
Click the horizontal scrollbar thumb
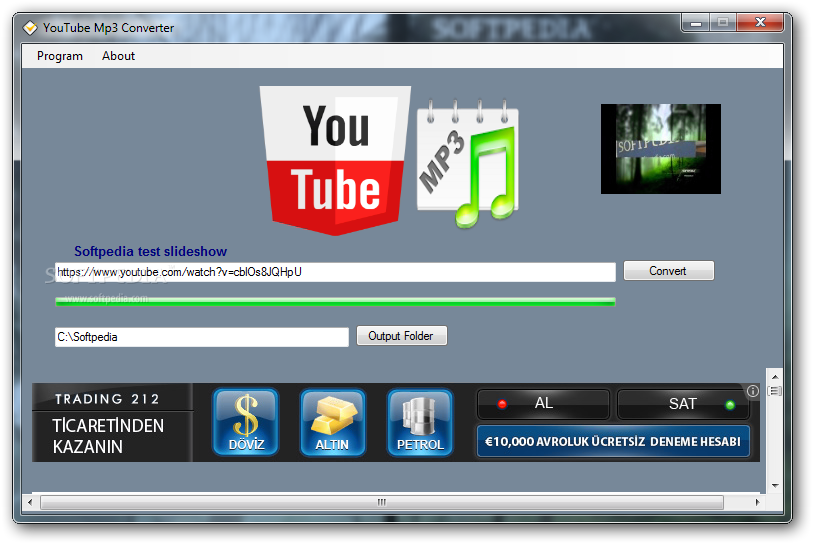(382, 502)
